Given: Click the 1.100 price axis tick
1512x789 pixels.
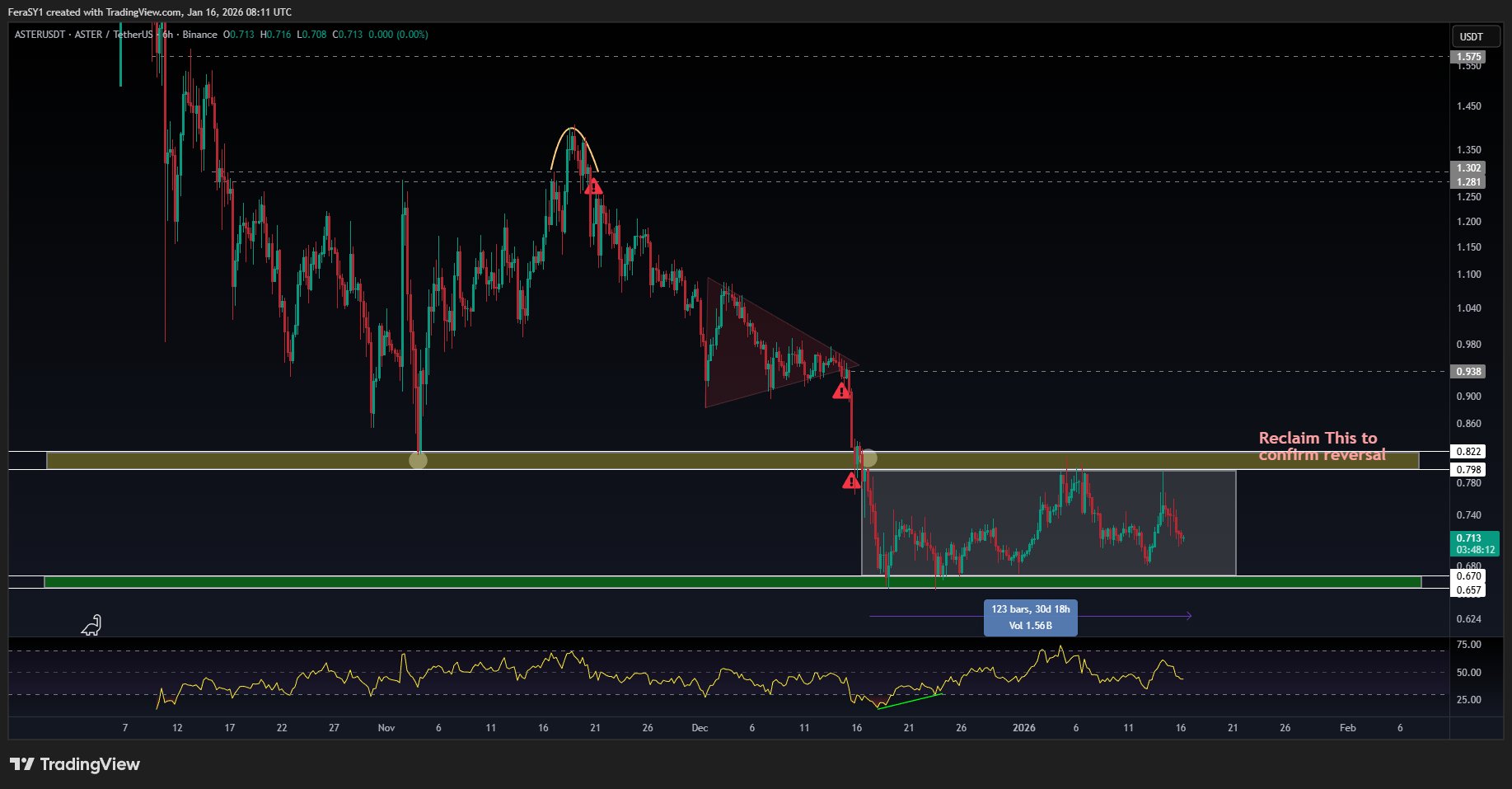Looking at the screenshot, I should coord(1468,275).
